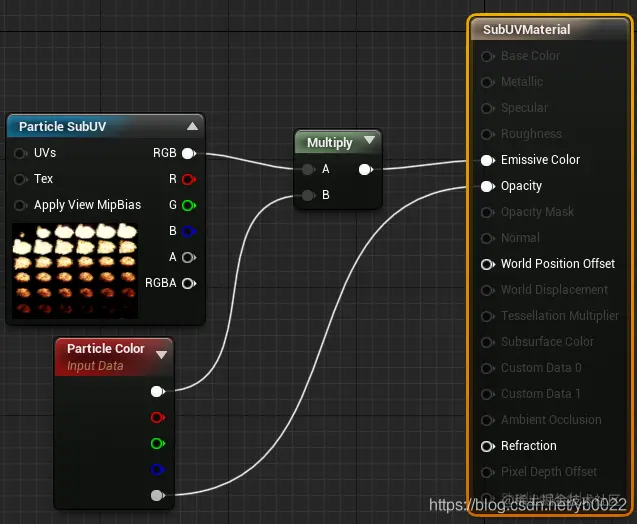This screenshot has width=637, height=524.
Task: Click the Opacity input pin on SubUVMaterial
Action: (488, 186)
